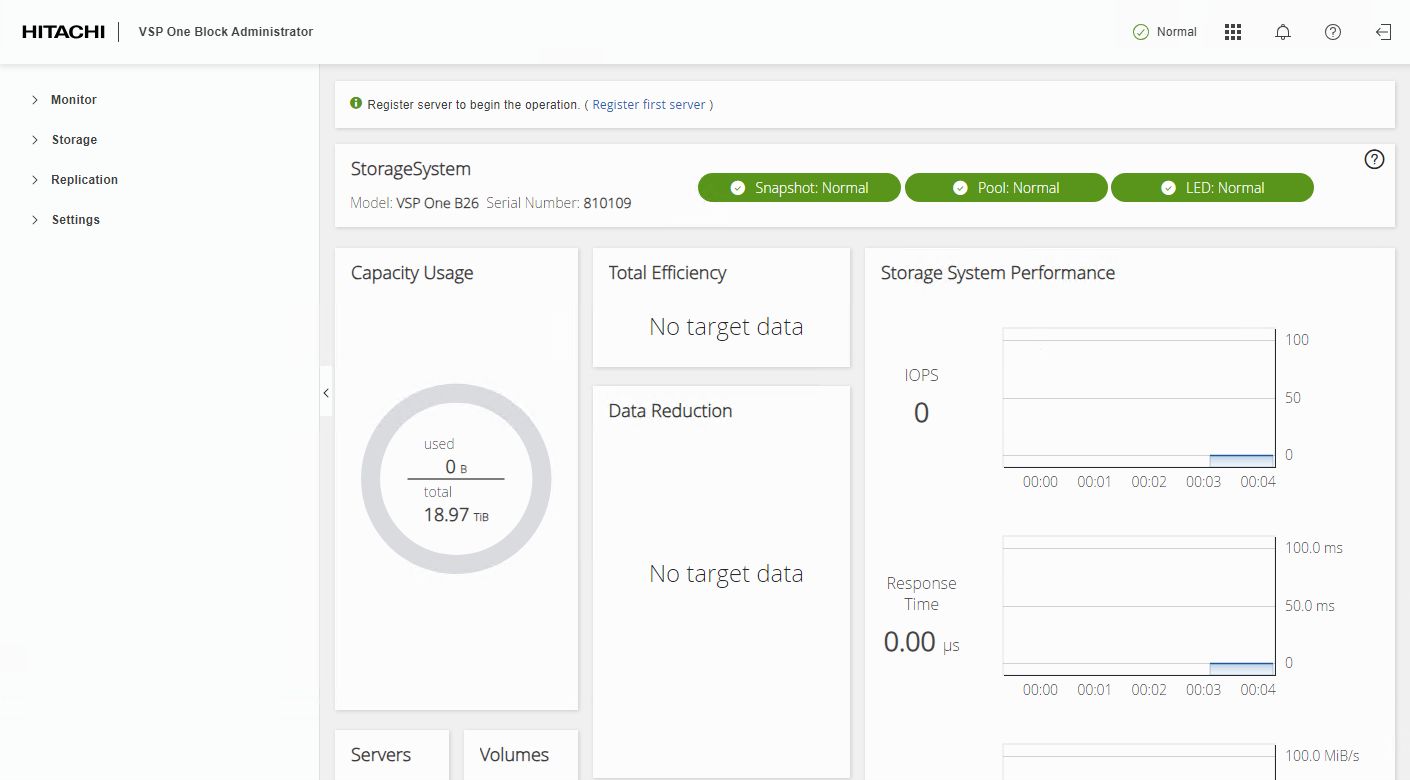
Task: Expand the Storage navigation chevron
Action: tap(35, 140)
